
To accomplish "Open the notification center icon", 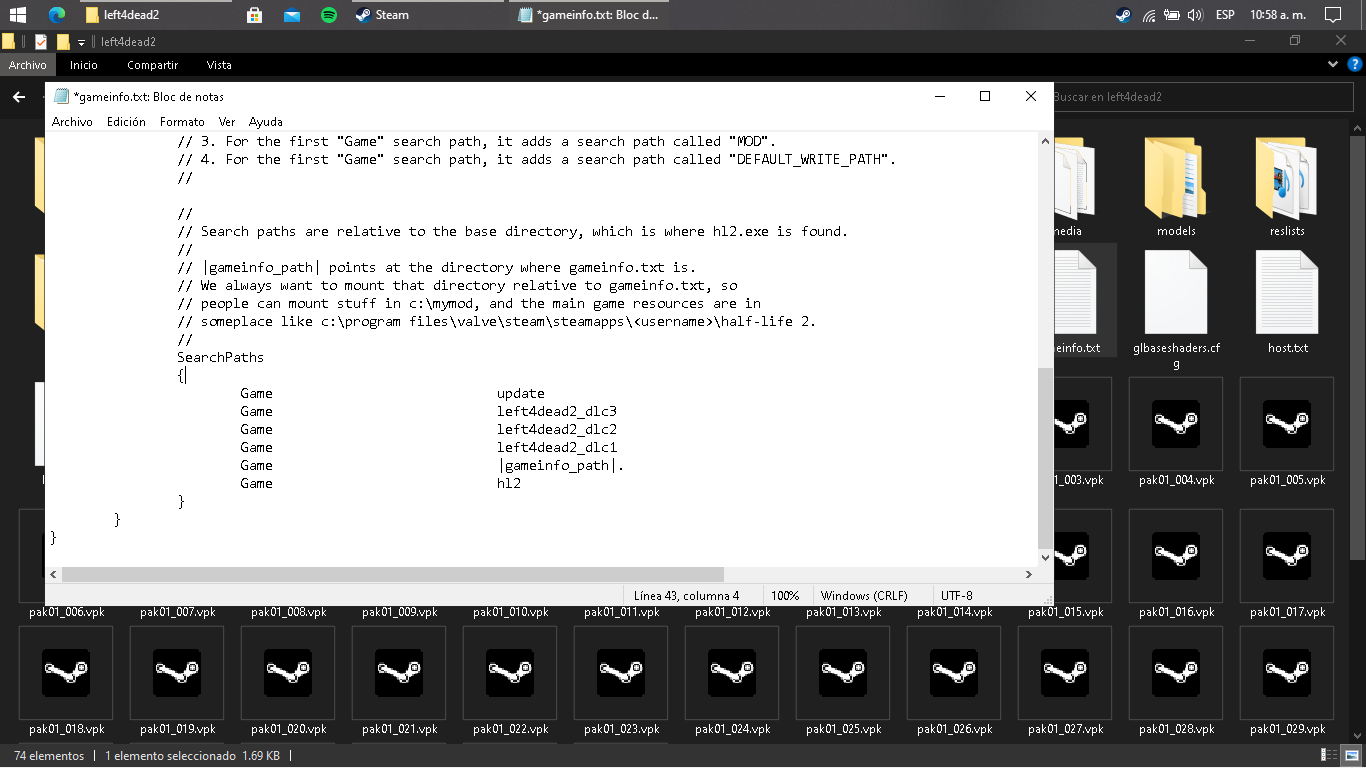I will 1332,15.
